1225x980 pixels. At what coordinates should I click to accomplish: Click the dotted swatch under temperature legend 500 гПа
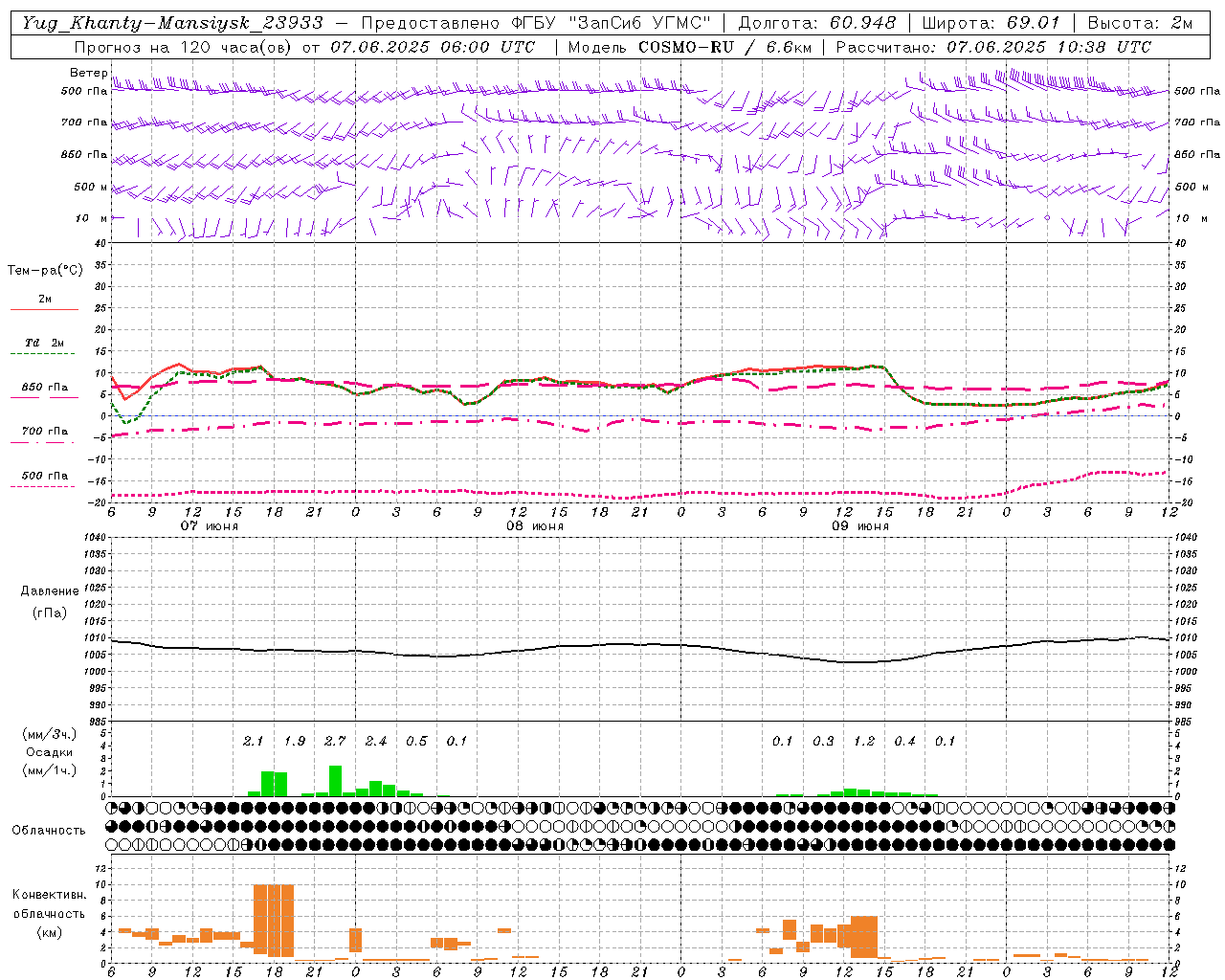click(43, 486)
